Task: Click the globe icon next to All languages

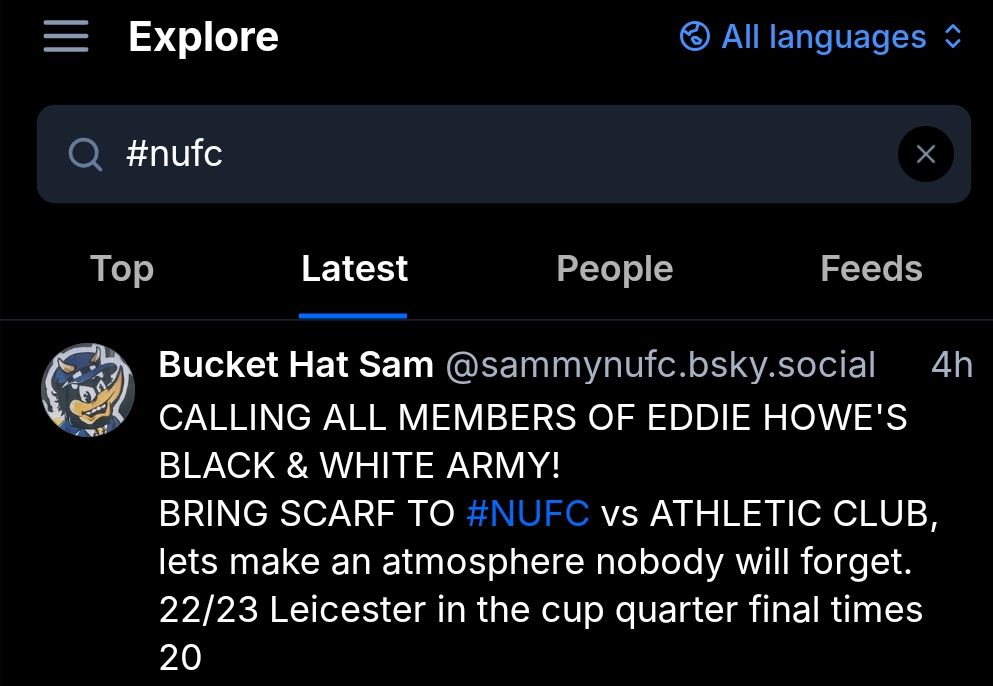Action: 694,36
